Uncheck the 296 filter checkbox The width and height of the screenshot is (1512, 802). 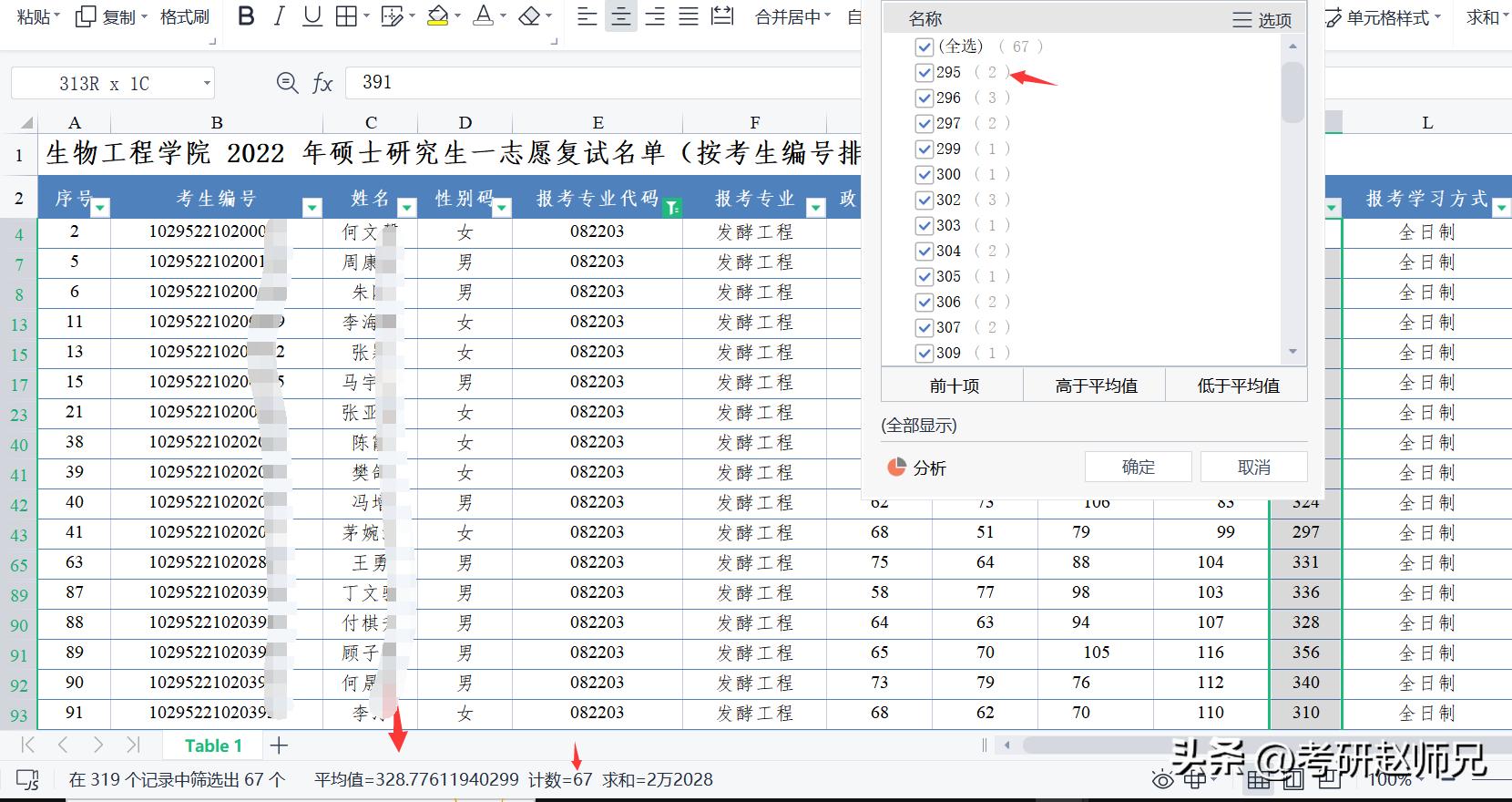coord(925,98)
